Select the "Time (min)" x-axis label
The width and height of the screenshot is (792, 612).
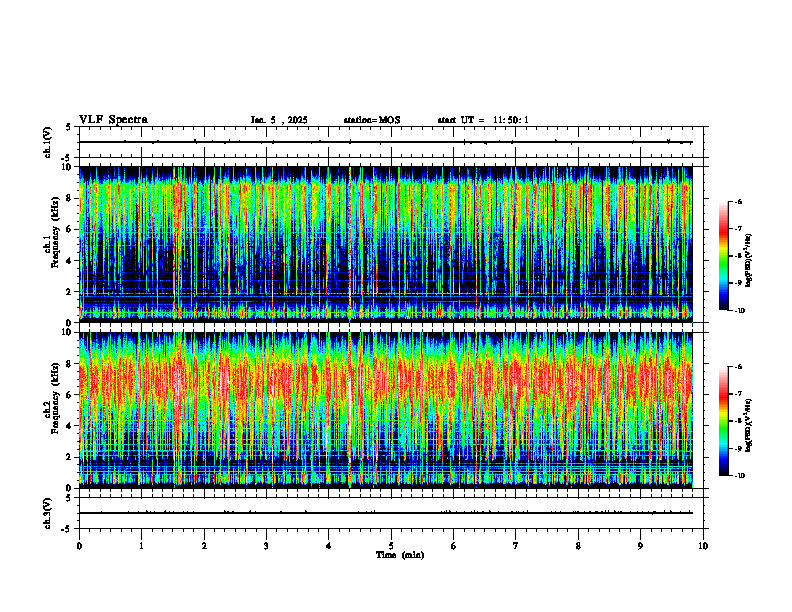pos(400,555)
